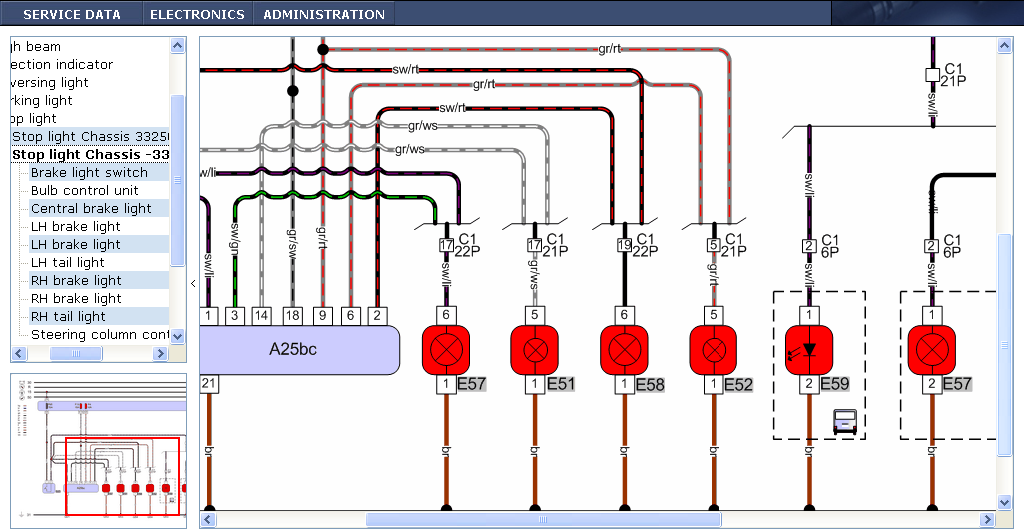The width and height of the screenshot is (1024, 529).
Task: Click the diagram scroll-right arrow
Action: (x=988, y=520)
